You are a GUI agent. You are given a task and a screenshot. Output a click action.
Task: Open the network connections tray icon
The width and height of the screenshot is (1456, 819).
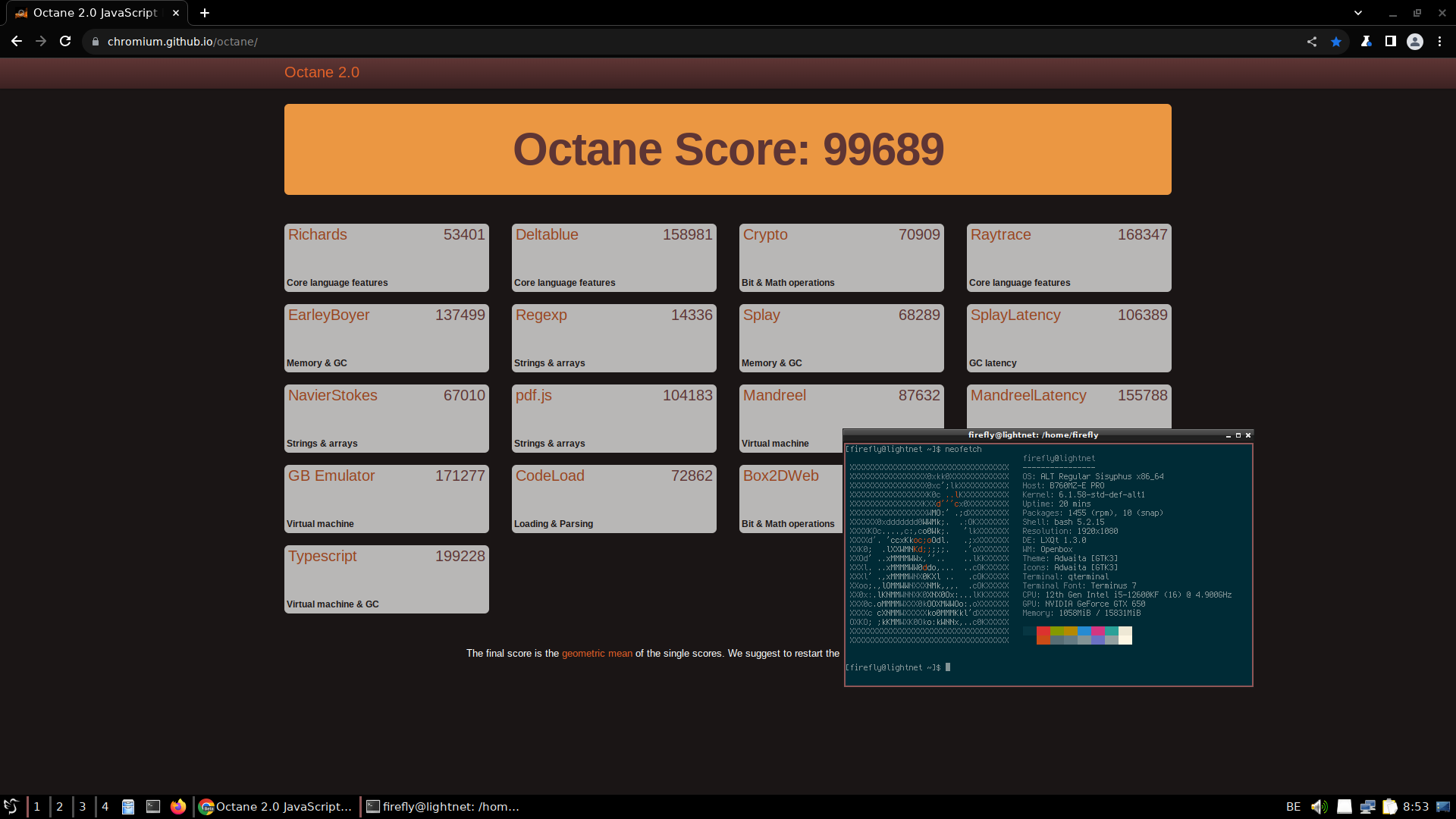tap(1368, 807)
